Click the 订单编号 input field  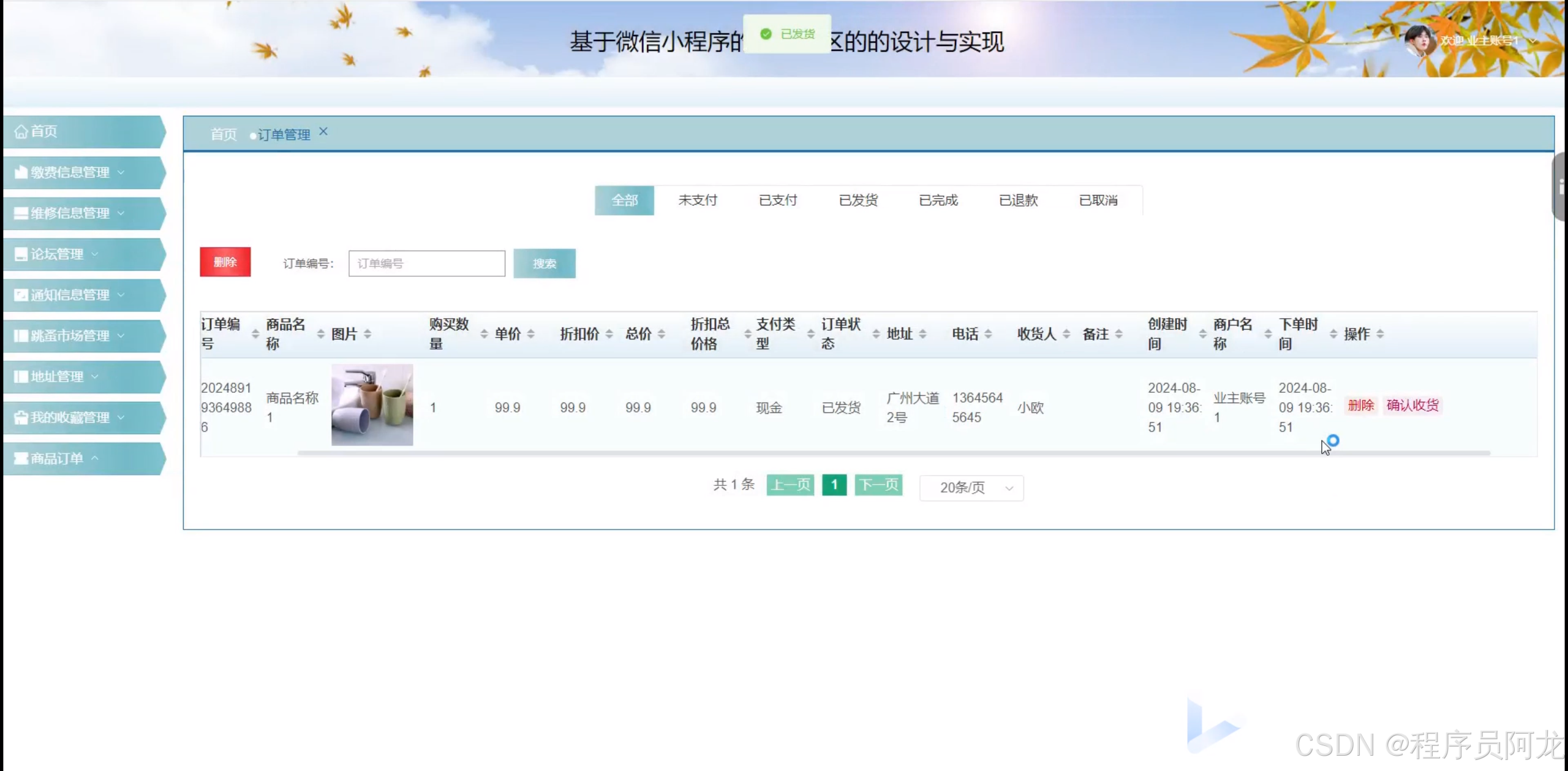point(426,264)
